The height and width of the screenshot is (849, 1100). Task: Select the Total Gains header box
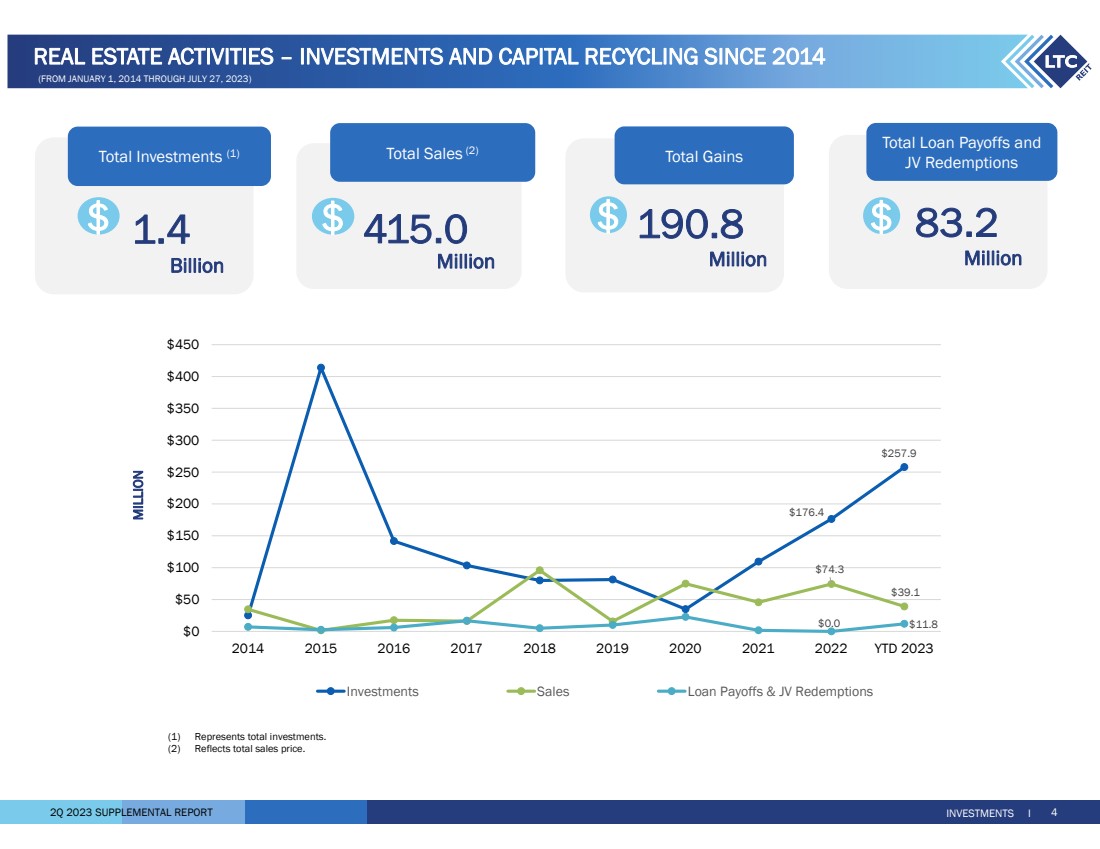(703, 156)
